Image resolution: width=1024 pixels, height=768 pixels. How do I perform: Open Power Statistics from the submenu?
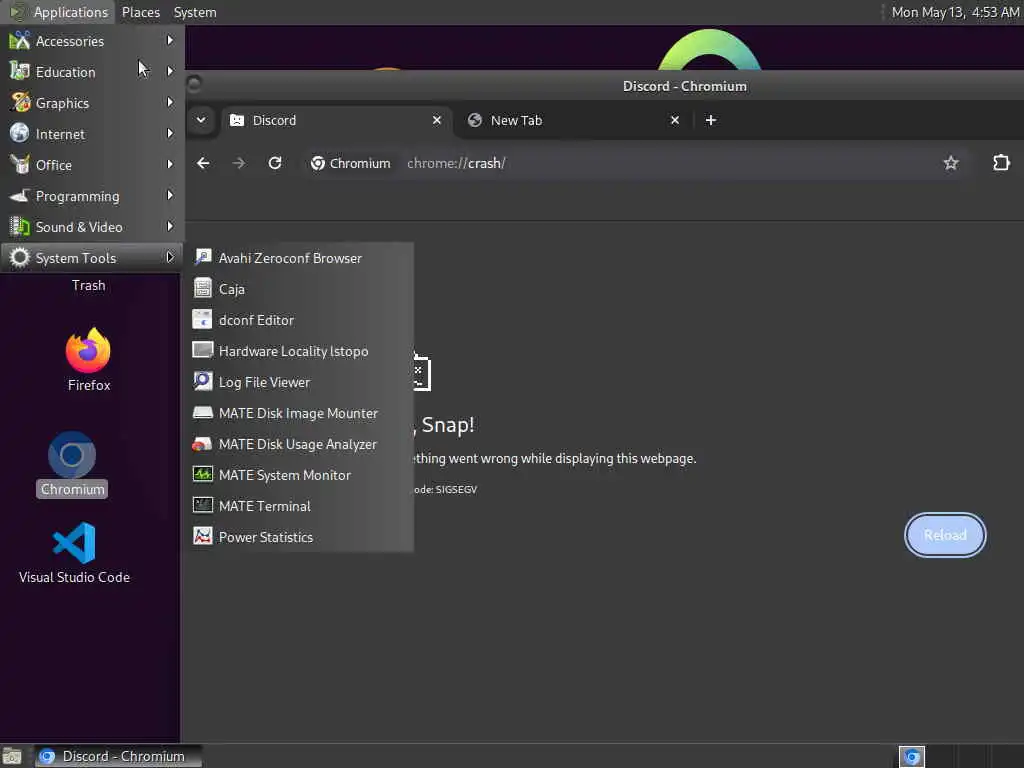point(299,537)
